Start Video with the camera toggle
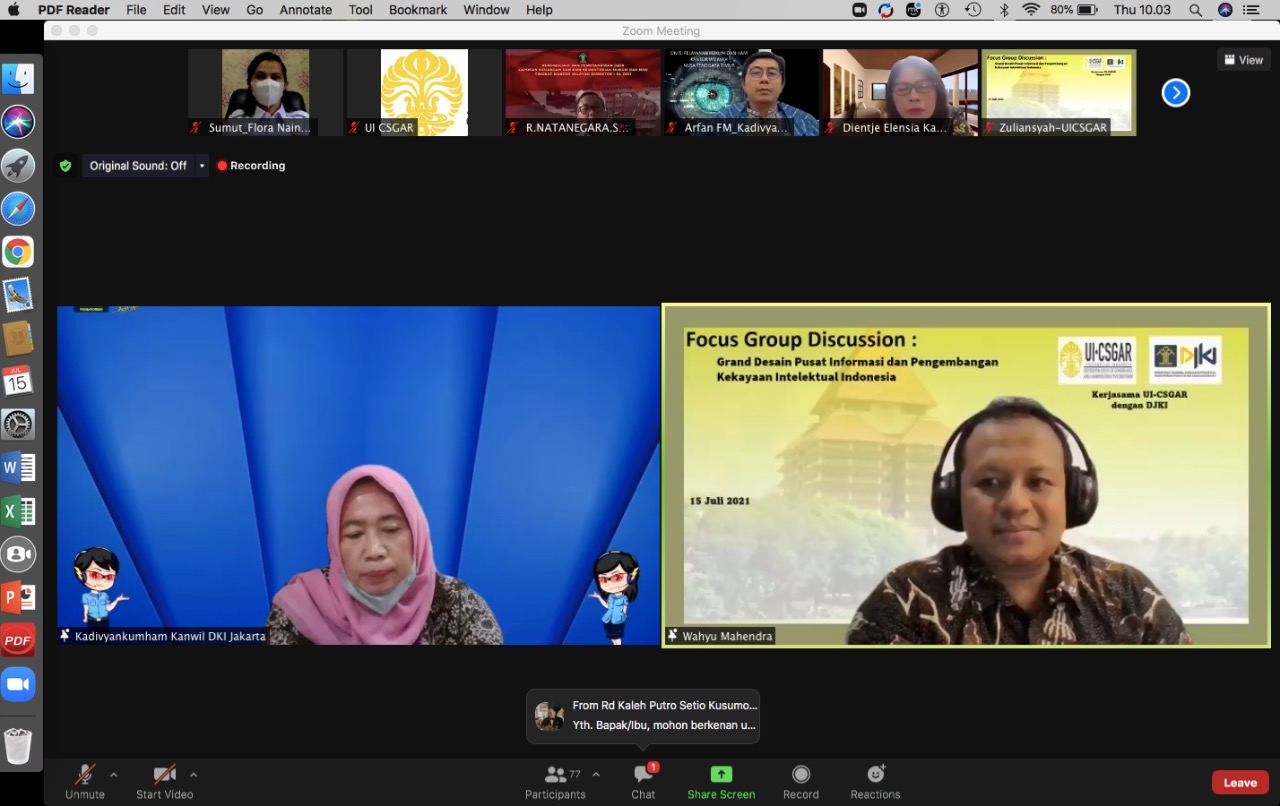The width and height of the screenshot is (1280, 806). [x=164, y=775]
